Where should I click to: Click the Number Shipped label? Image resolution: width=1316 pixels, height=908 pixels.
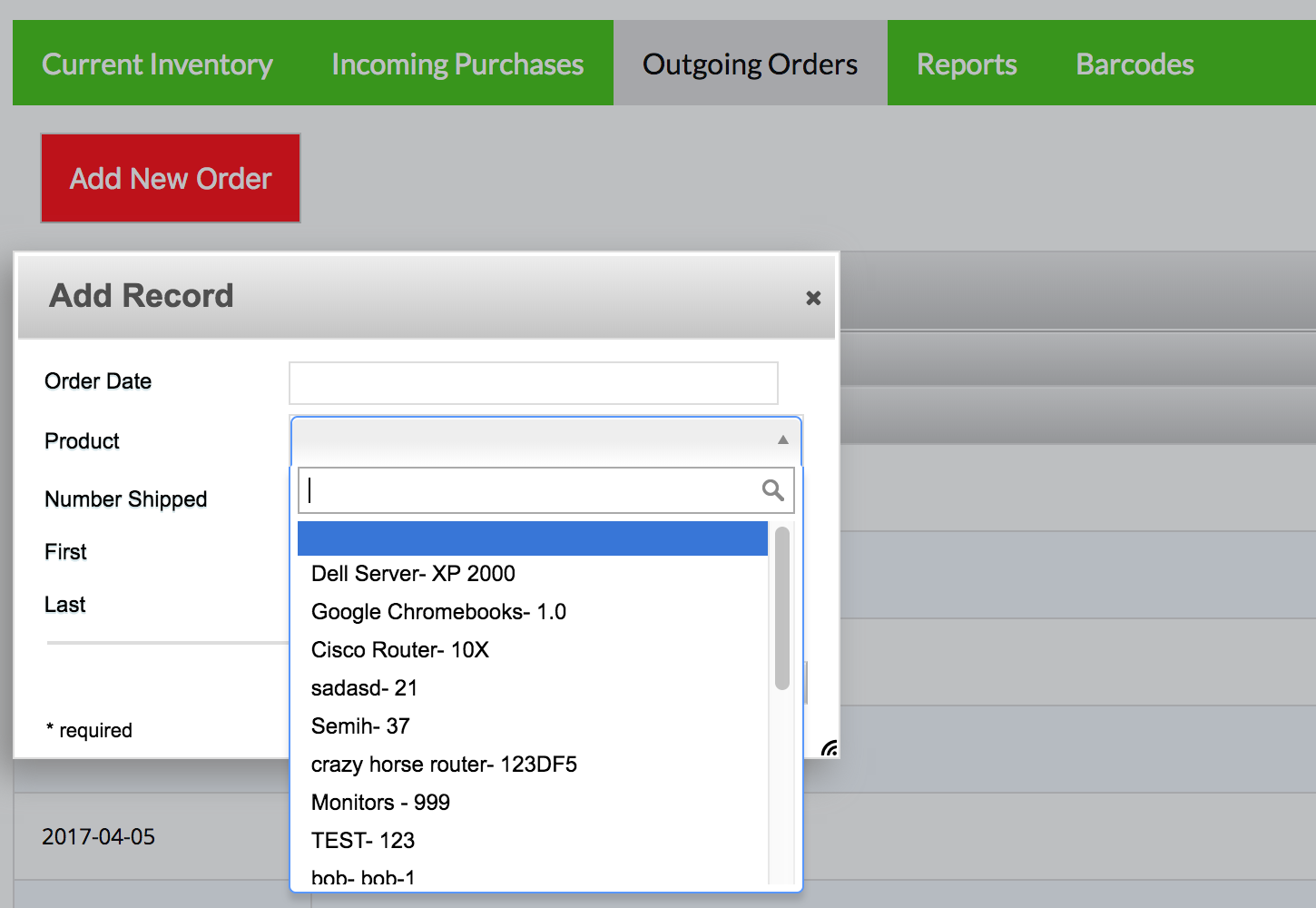coord(126,499)
